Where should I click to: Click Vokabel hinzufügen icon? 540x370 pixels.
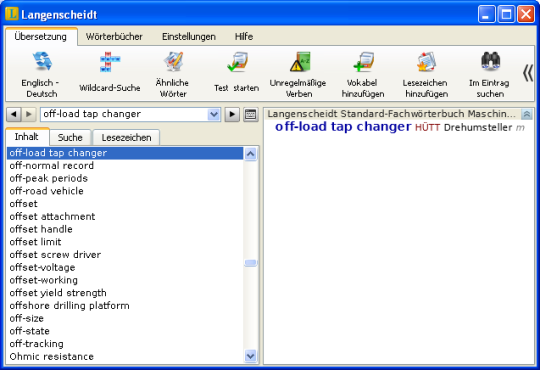(x=363, y=74)
